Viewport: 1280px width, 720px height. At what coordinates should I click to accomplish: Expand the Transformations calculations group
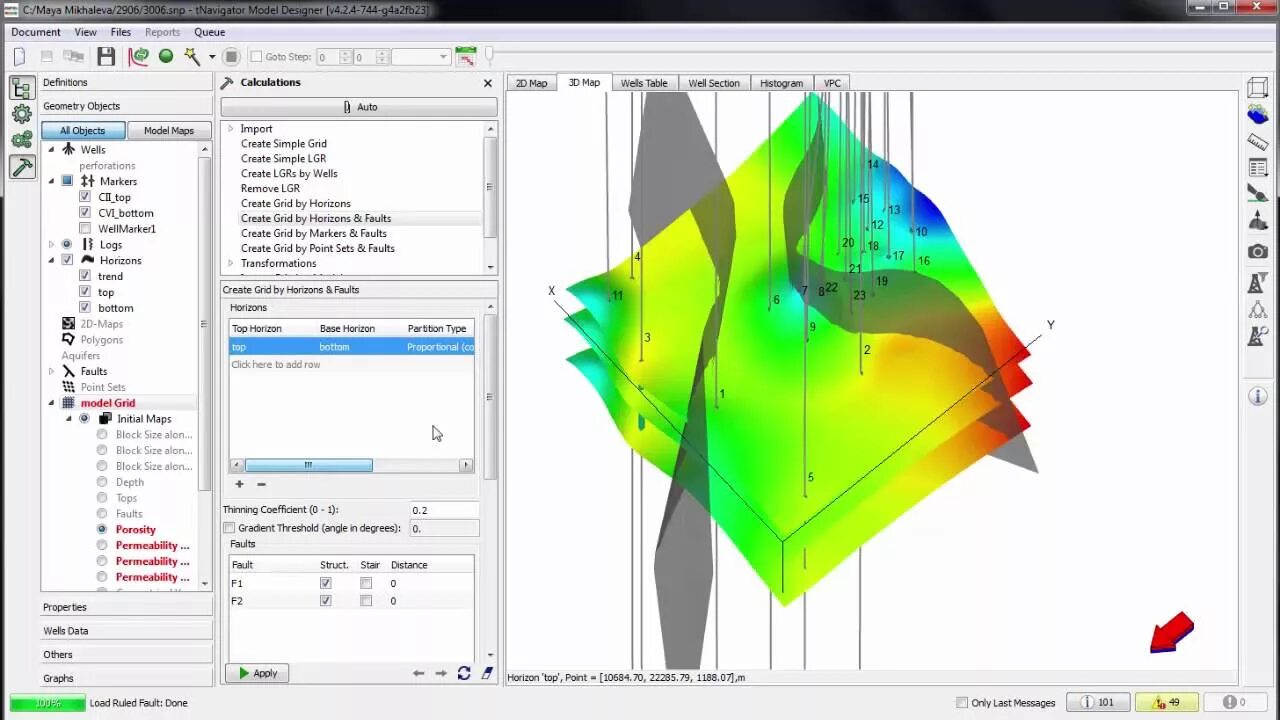point(230,264)
